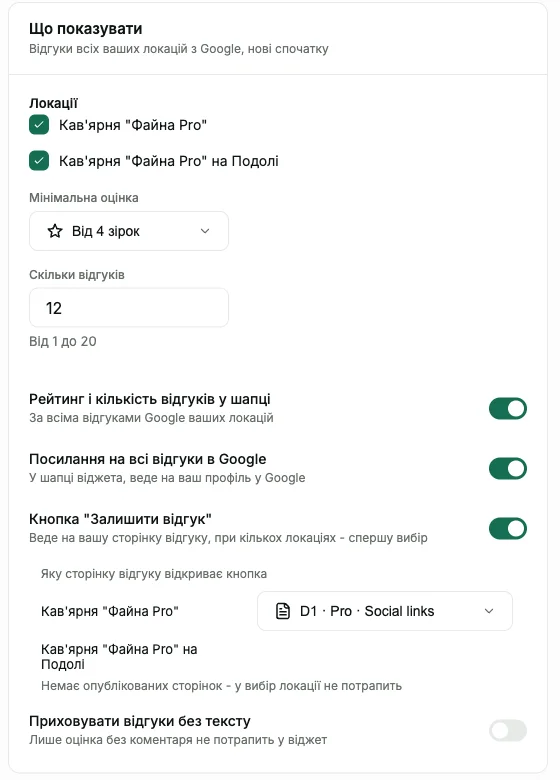The height and width of the screenshot is (780, 560).
Task: Toggle Посилання на всі відгуки в Google switch
Action: [x=508, y=469]
